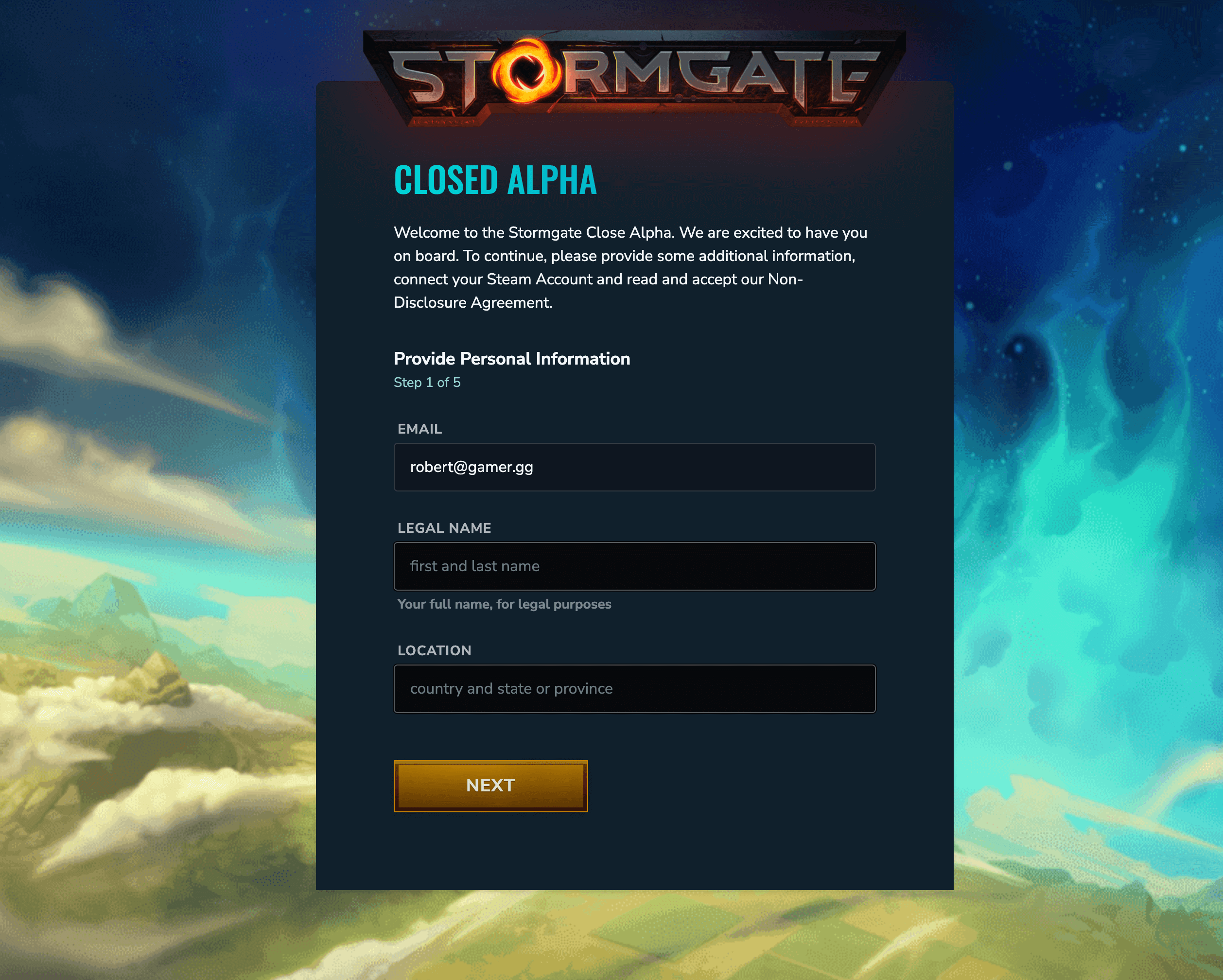Click the Non-Disclosure Agreement mention in the intro
Image resolution: width=1223 pixels, height=980 pixels.
click(x=598, y=291)
